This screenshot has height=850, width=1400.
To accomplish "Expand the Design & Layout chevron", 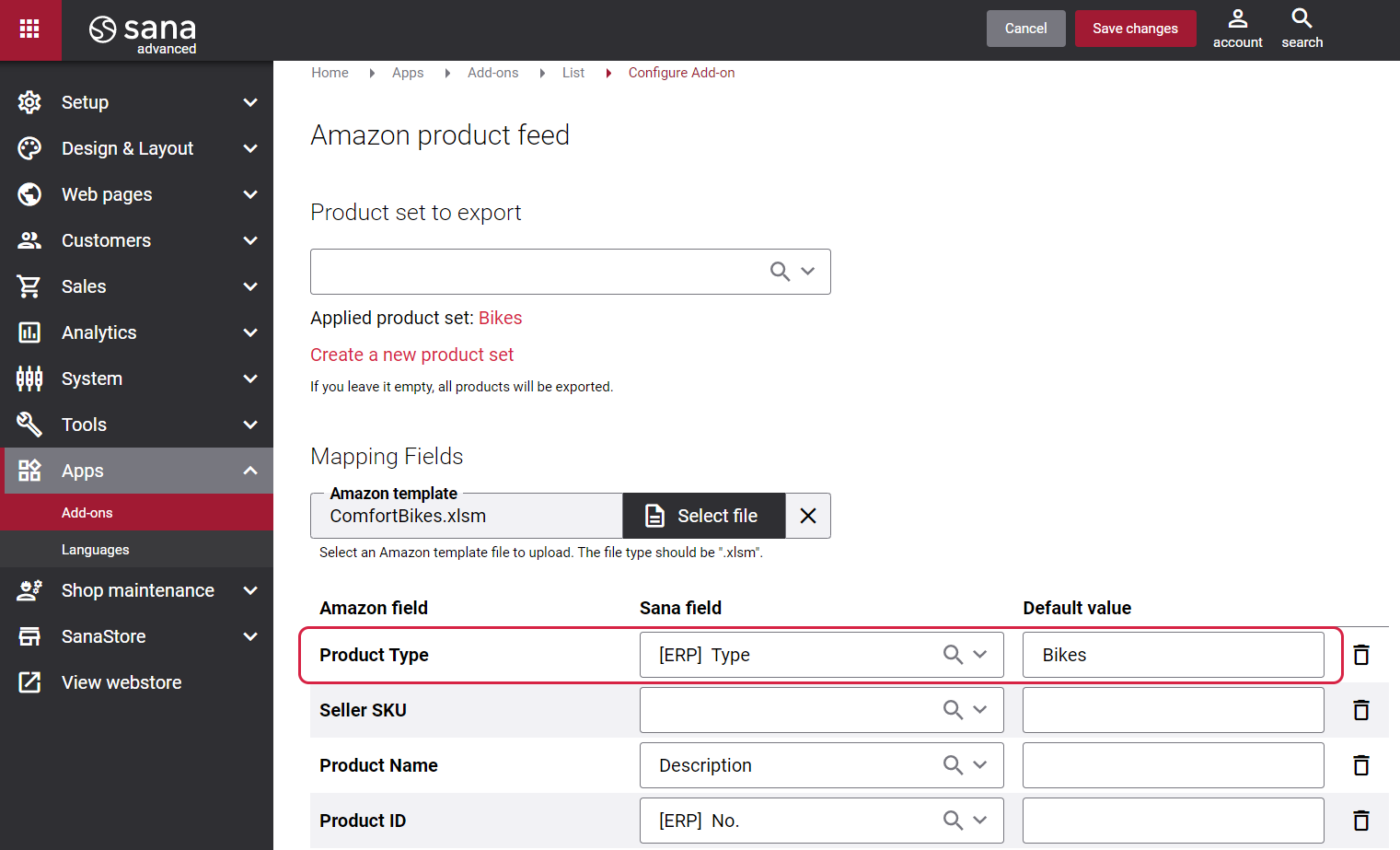I will (250, 148).
